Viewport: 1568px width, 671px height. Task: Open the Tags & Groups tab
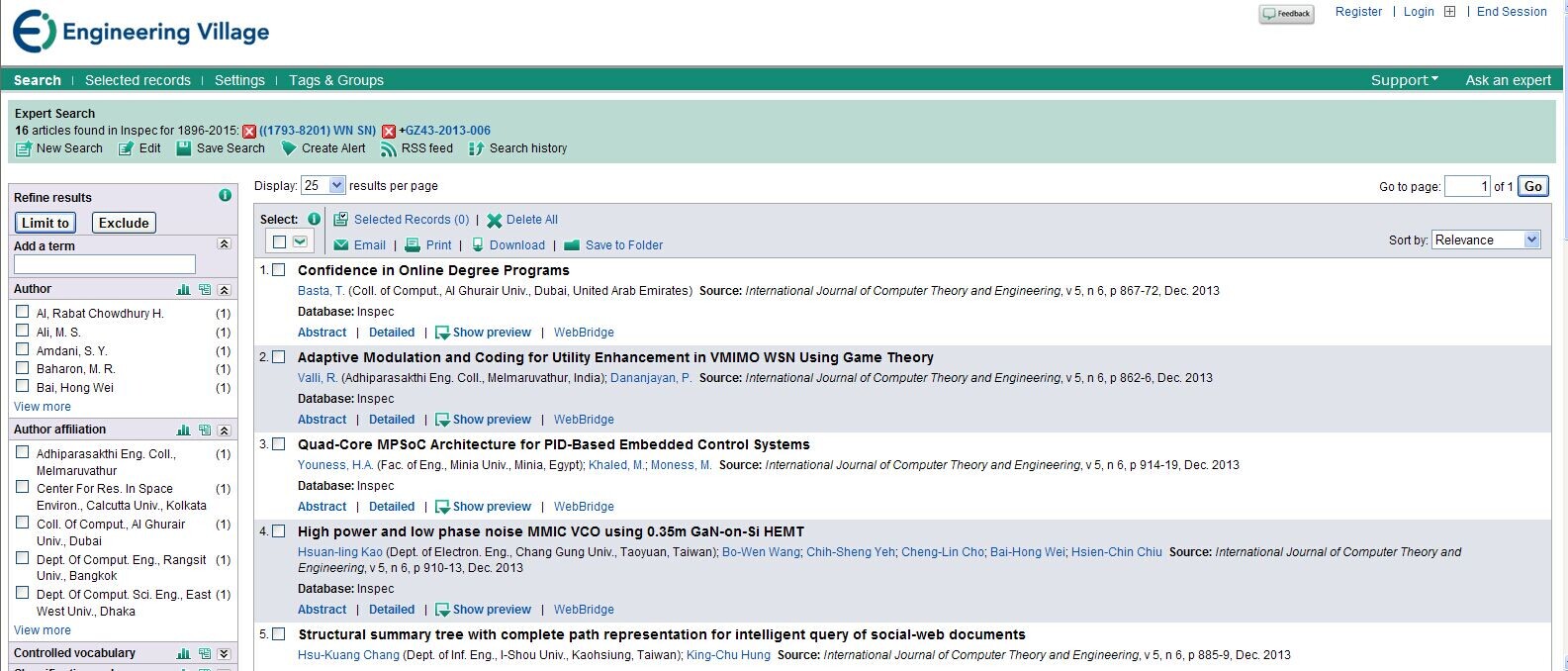pyautogui.click(x=336, y=80)
